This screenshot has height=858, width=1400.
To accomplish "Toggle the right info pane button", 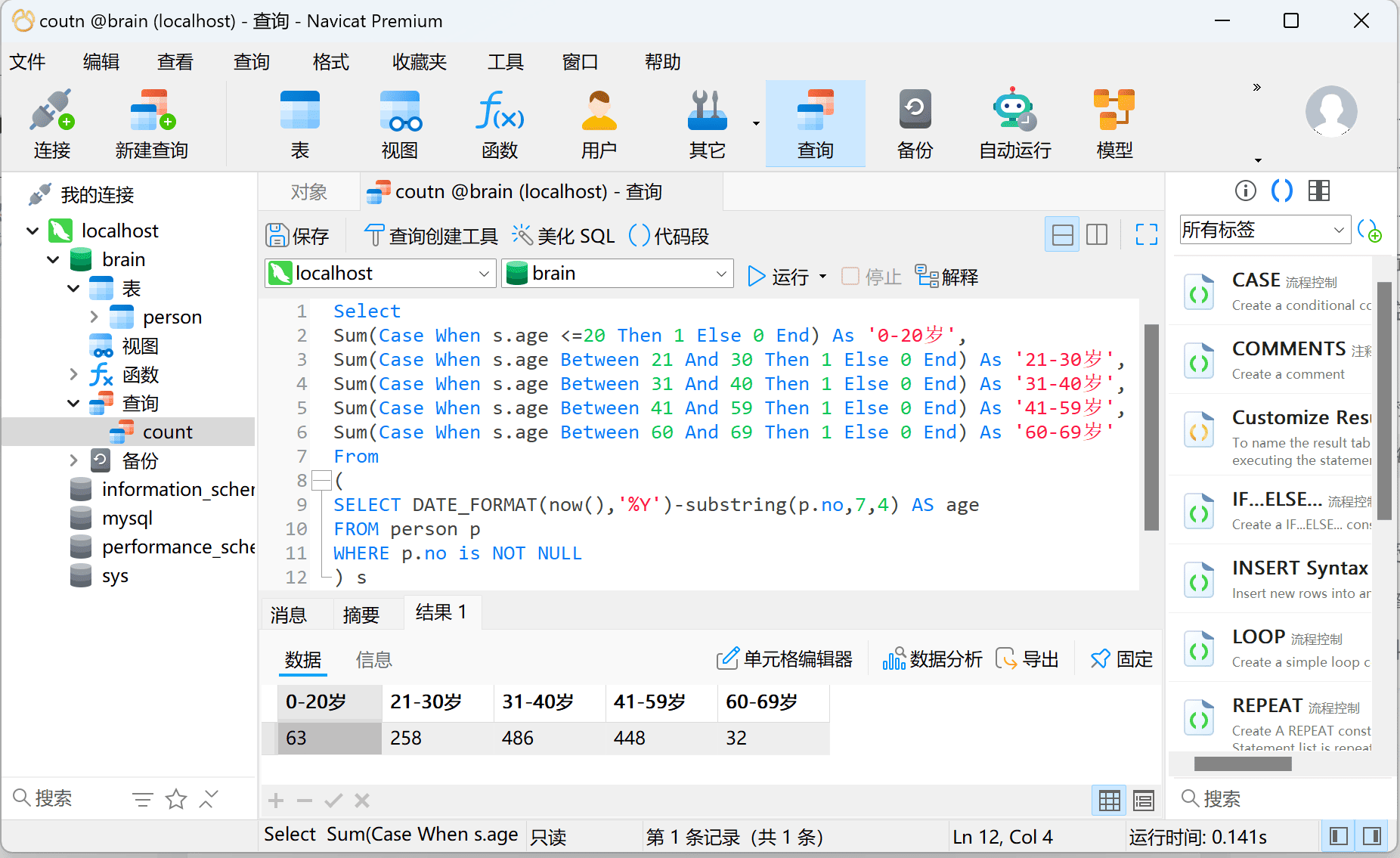I will pos(1372,836).
